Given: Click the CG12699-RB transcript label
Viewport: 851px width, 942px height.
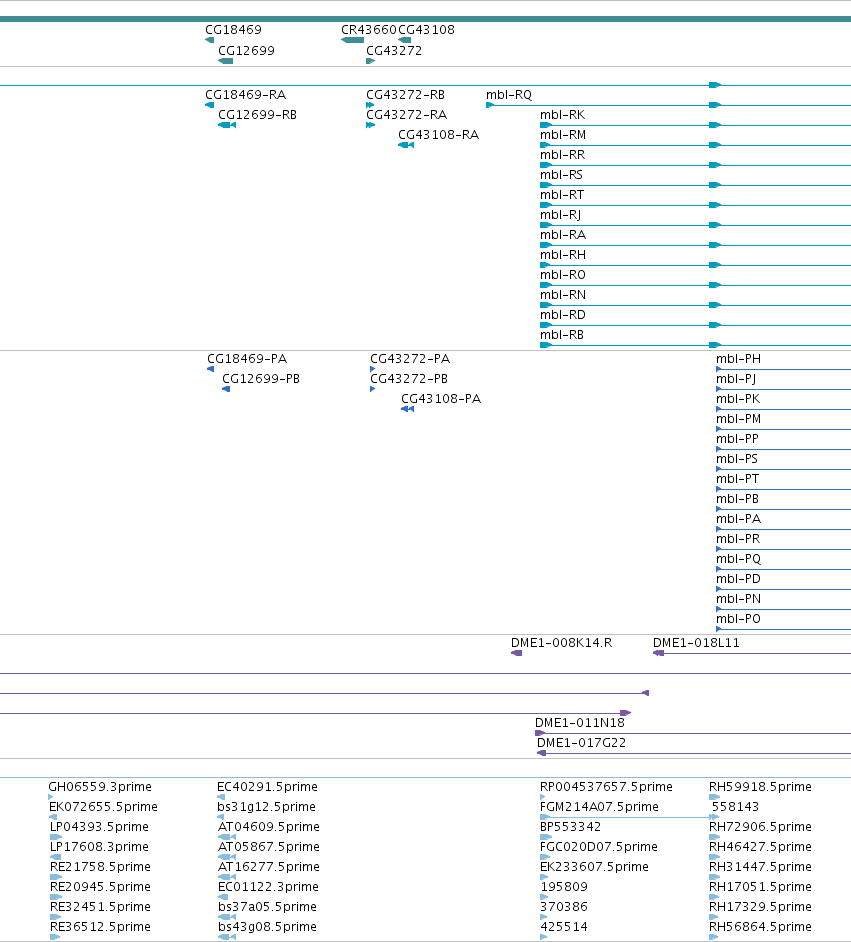Looking at the screenshot, I should pyautogui.click(x=258, y=114).
